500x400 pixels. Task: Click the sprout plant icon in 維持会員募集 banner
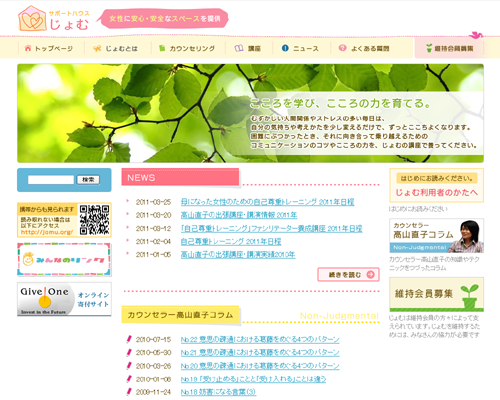[x=470, y=296]
